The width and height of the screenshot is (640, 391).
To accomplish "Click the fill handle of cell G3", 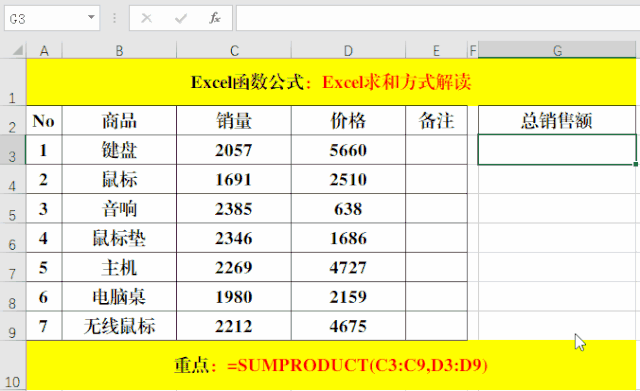I will (x=636, y=164).
